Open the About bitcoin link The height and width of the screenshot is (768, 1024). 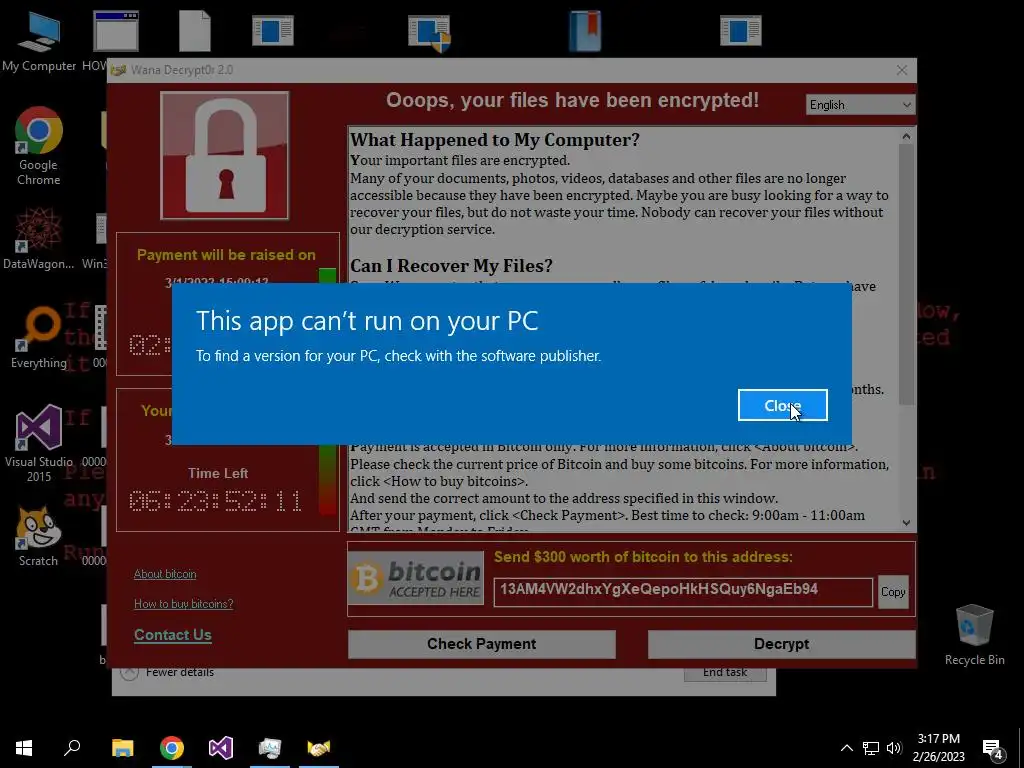165,574
